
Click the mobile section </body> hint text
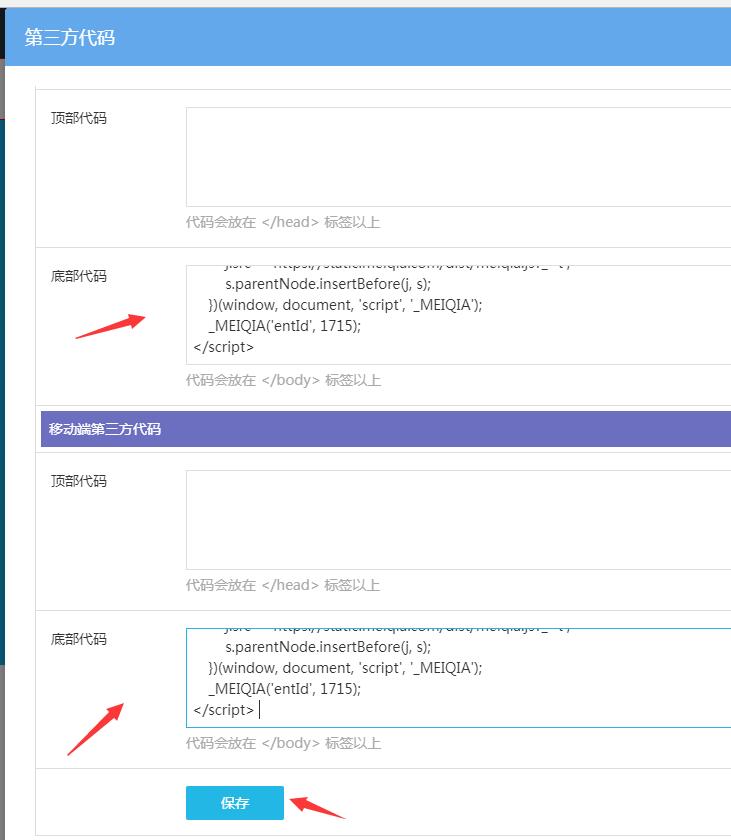point(283,742)
